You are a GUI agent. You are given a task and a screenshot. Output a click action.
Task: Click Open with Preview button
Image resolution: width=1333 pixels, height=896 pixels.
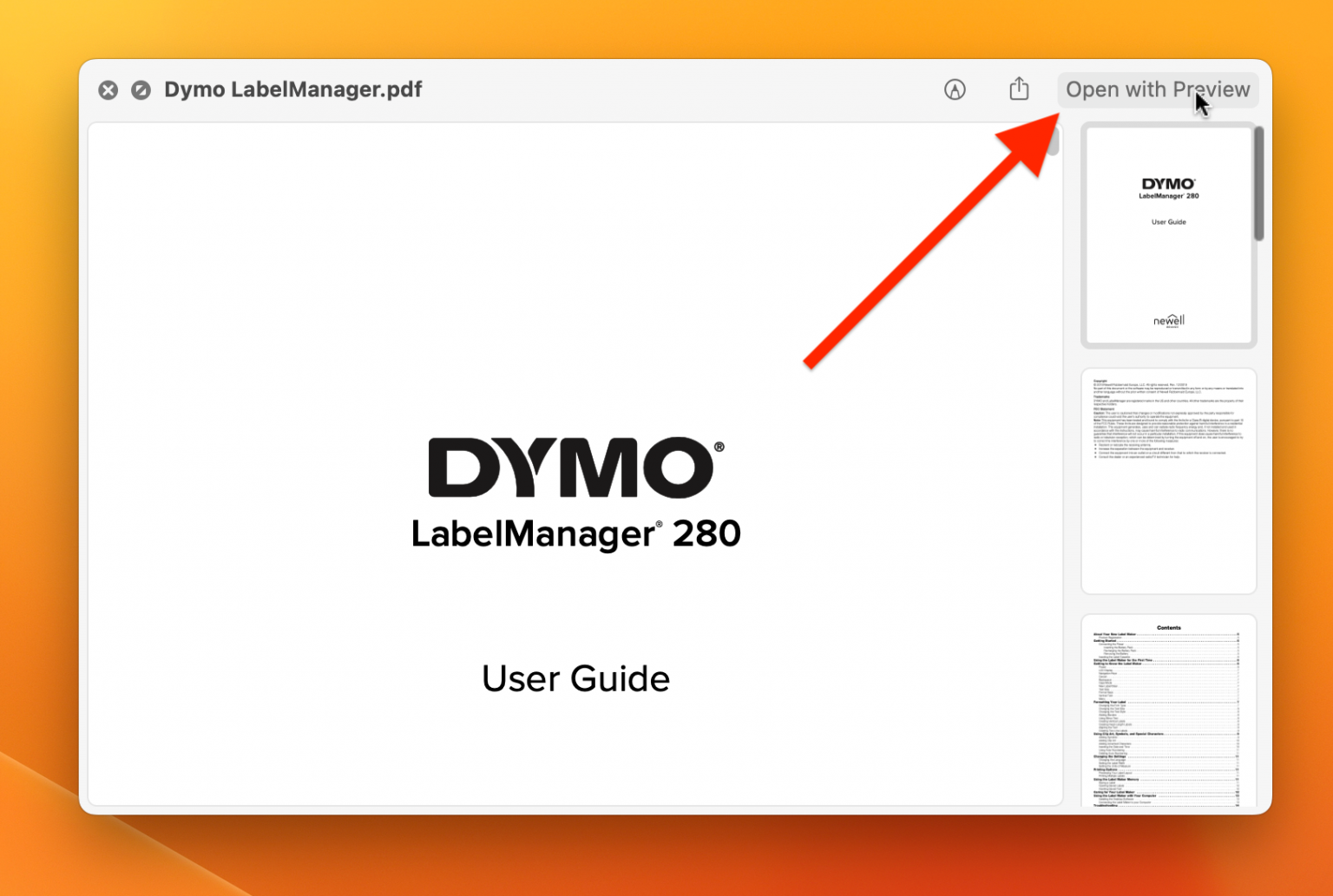[1157, 90]
